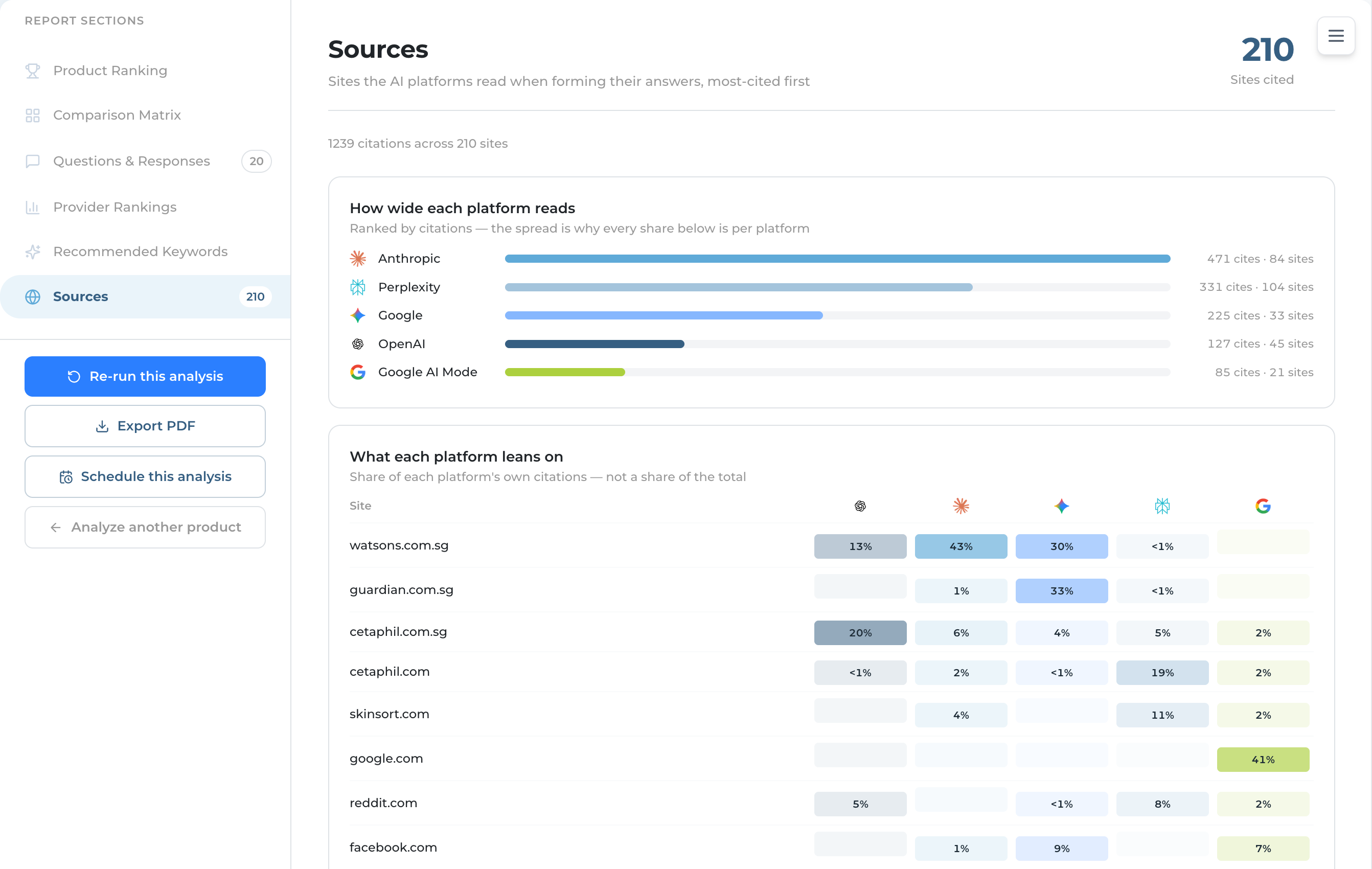1372x869 pixels.
Task: Click the 19% cell in cetaphil.com row
Action: pos(1162,673)
